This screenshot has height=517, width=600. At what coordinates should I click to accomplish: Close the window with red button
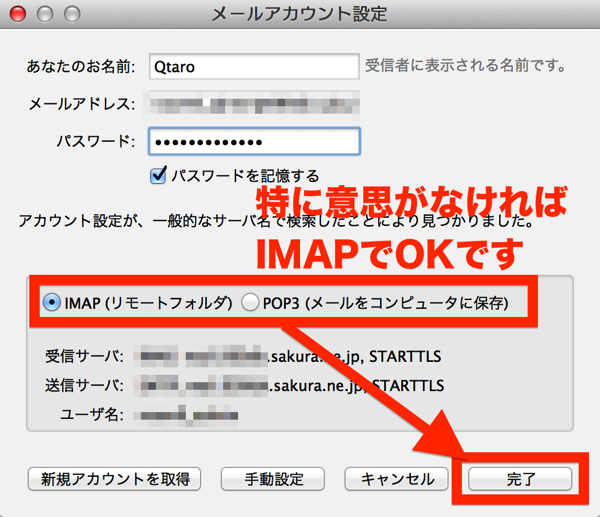[18, 14]
